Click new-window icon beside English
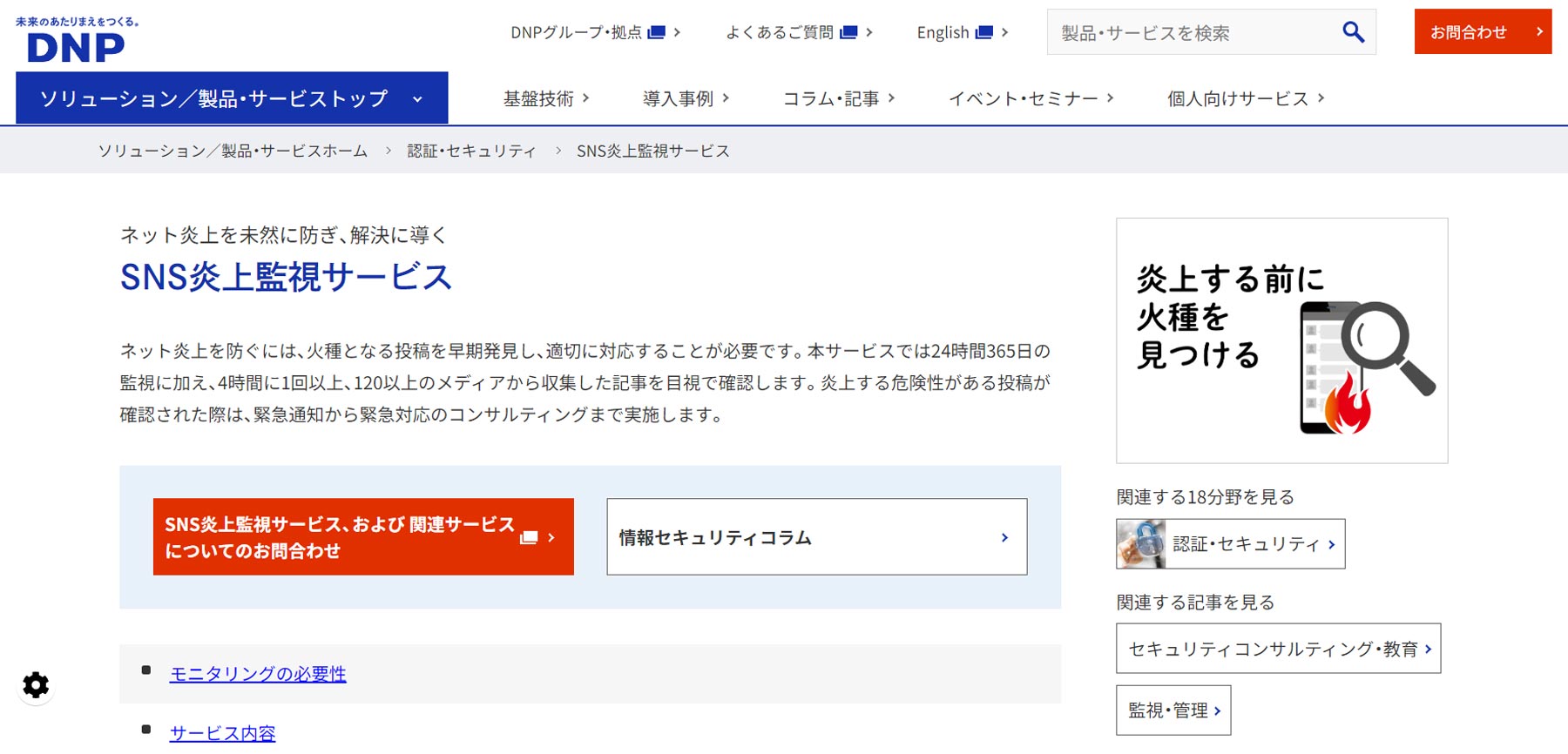This screenshot has height=754, width=1568. point(984,32)
